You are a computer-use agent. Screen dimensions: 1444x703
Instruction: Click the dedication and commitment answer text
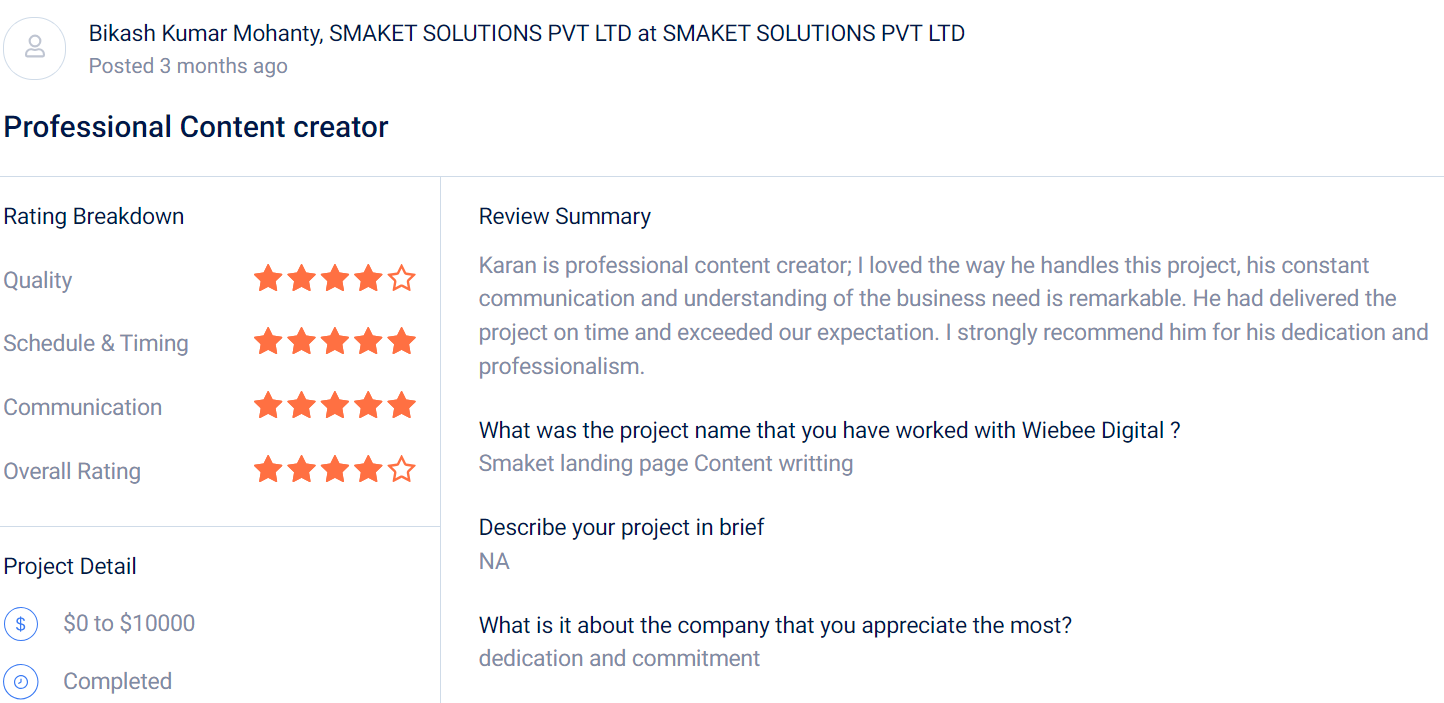[619, 659]
